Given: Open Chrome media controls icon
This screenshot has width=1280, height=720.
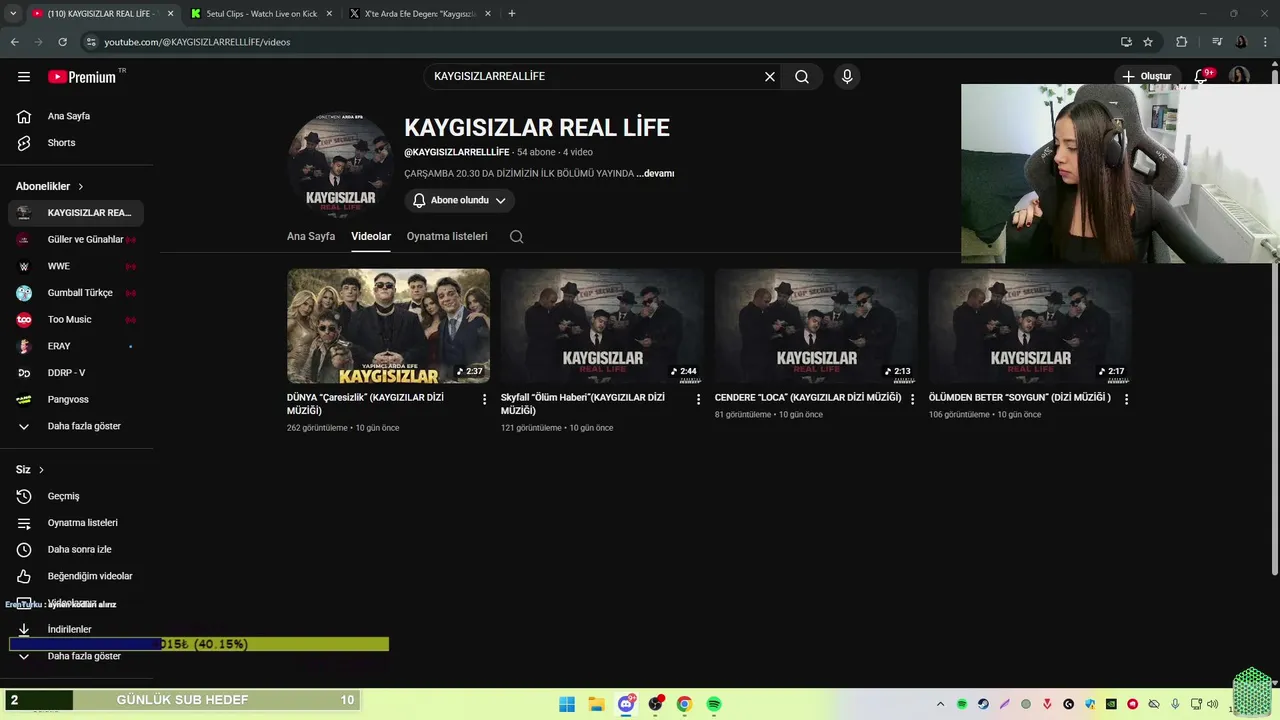Looking at the screenshot, I should coord(1217,42).
